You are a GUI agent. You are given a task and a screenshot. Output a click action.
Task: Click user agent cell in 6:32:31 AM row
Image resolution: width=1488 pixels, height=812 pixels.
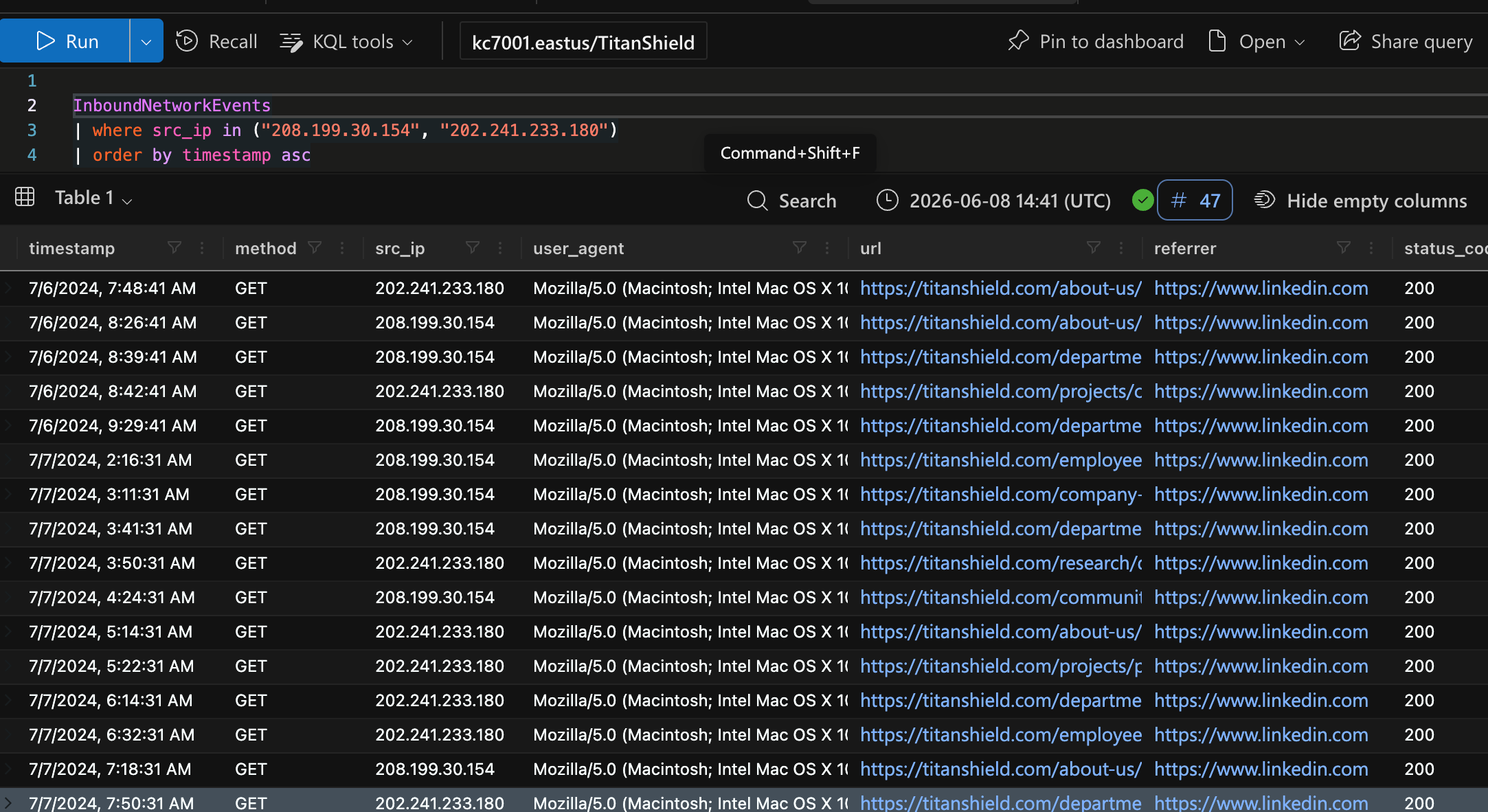coord(690,734)
